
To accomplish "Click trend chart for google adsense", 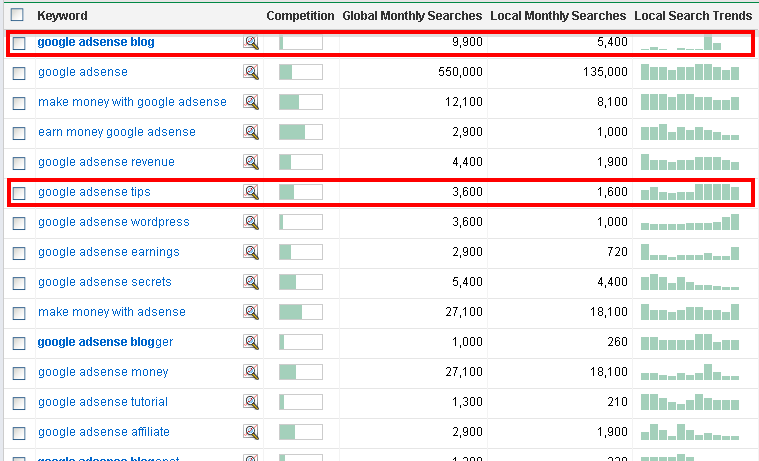I will coord(690,72).
